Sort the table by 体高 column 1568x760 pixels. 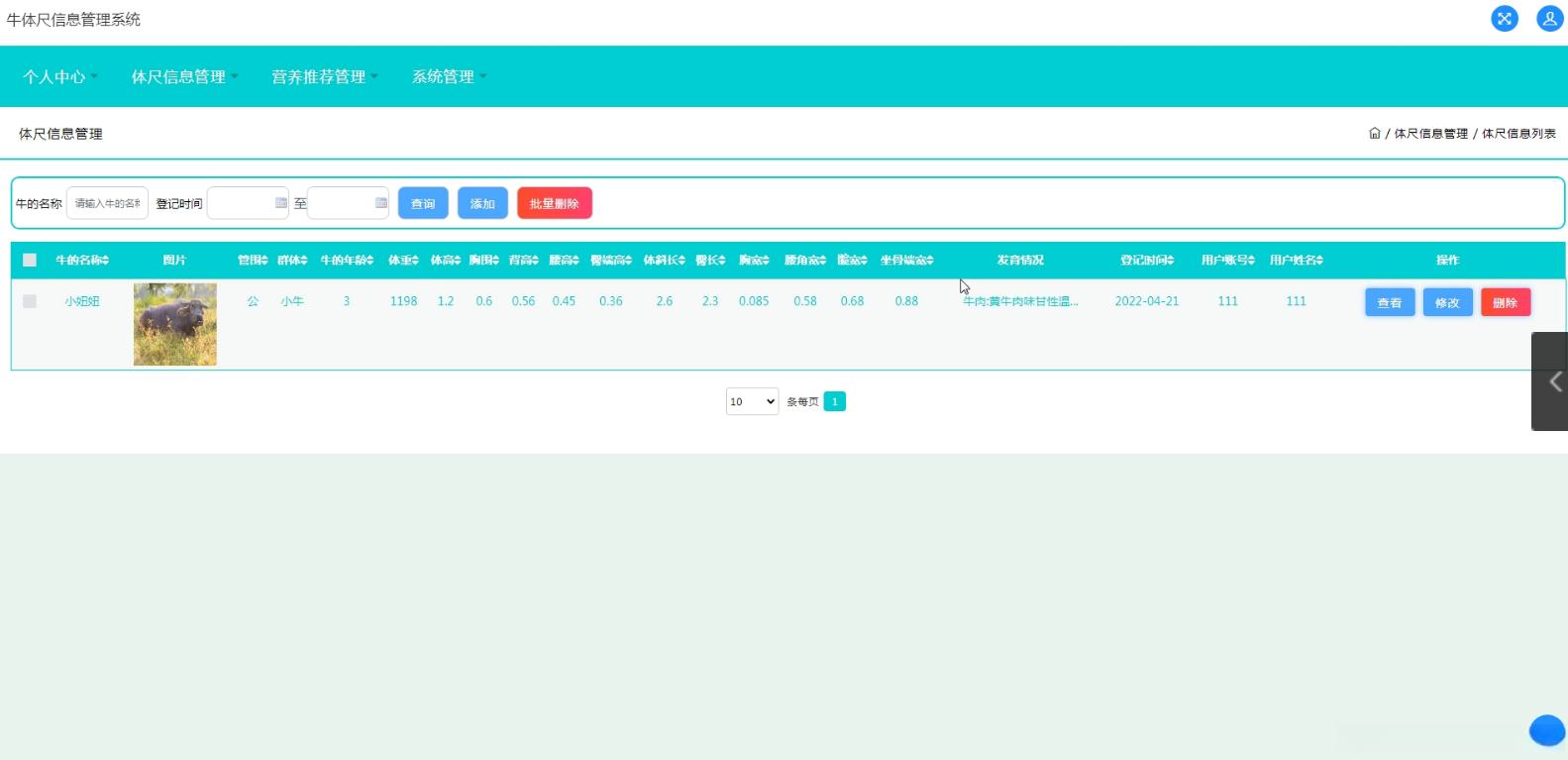click(446, 261)
